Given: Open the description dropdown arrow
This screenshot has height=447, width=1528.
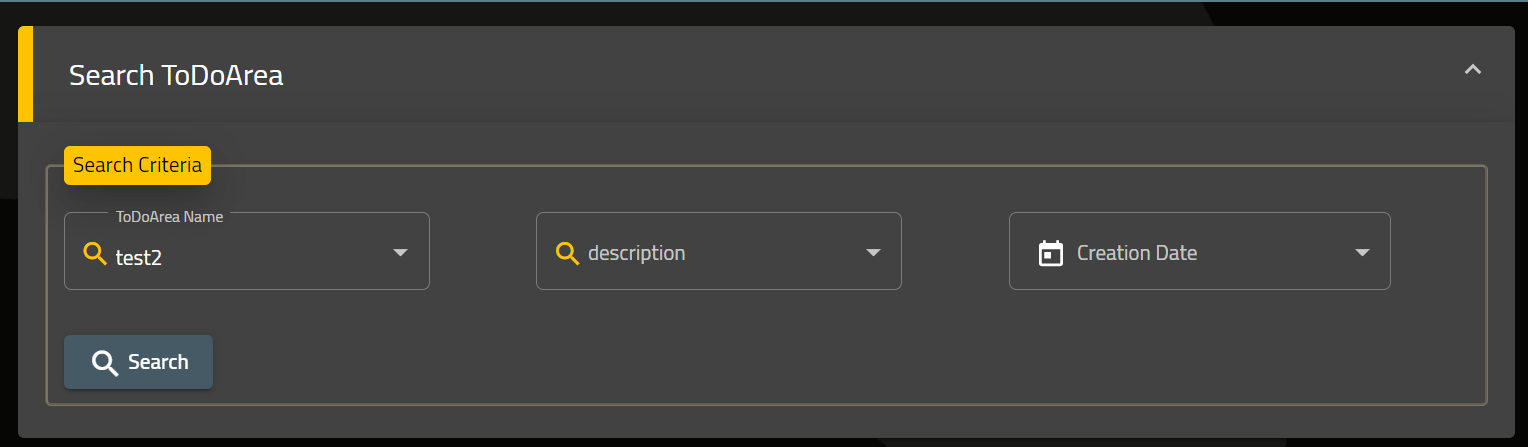Looking at the screenshot, I should point(873,252).
